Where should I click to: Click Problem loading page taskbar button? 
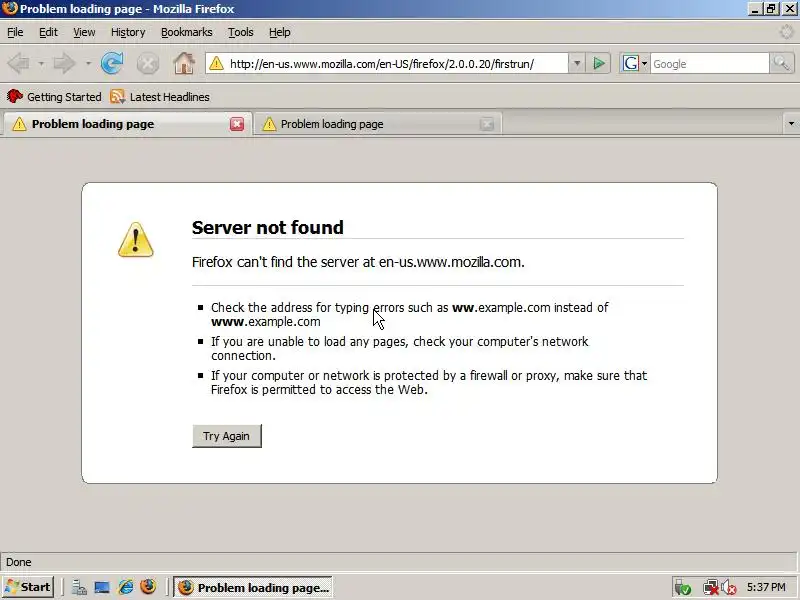pyautogui.click(x=254, y=588)
